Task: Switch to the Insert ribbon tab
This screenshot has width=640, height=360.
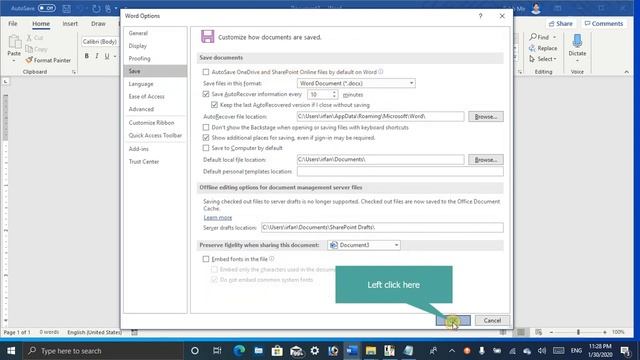Action: point(70,24)
